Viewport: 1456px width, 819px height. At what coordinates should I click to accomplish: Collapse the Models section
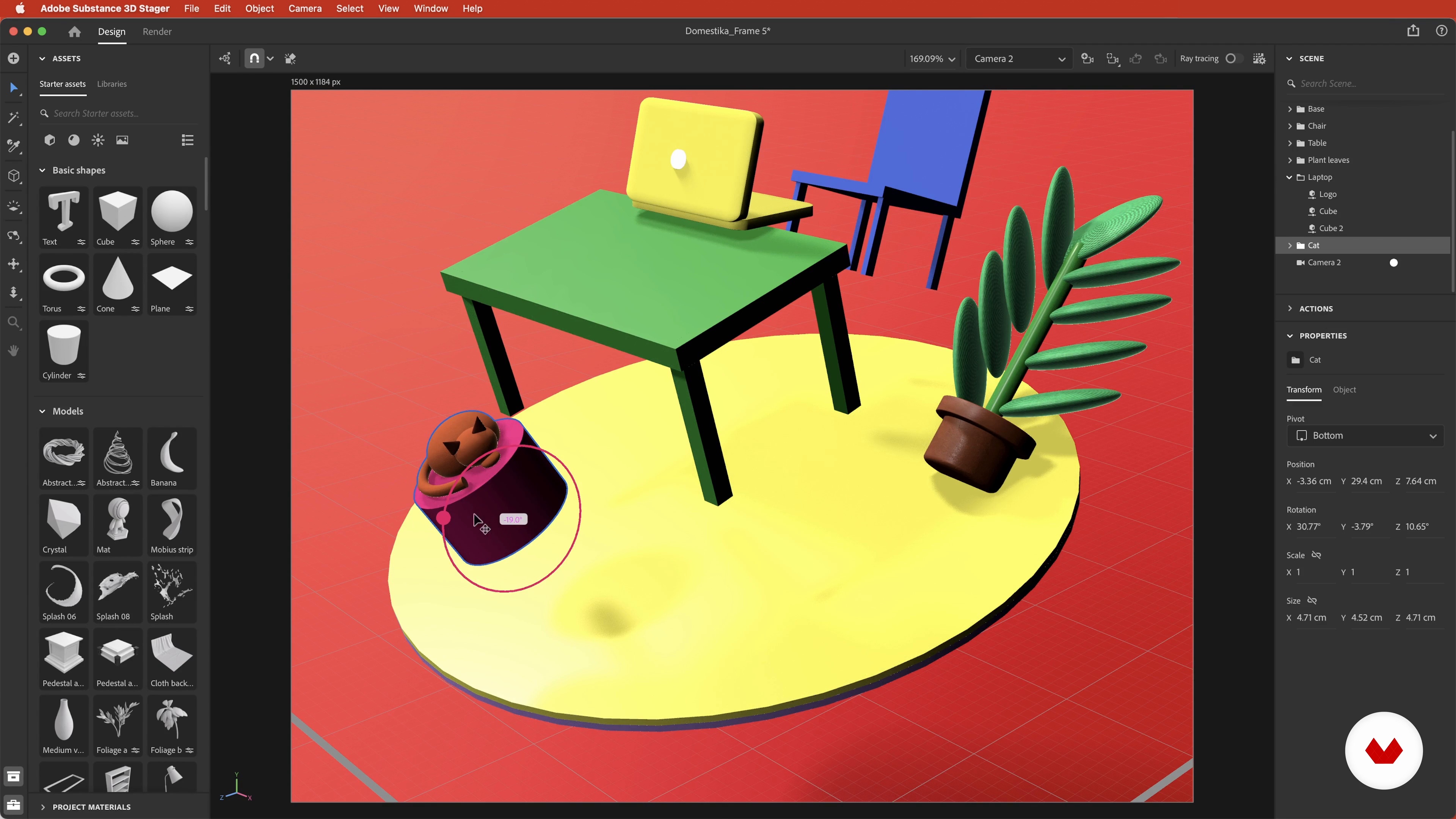42,411
